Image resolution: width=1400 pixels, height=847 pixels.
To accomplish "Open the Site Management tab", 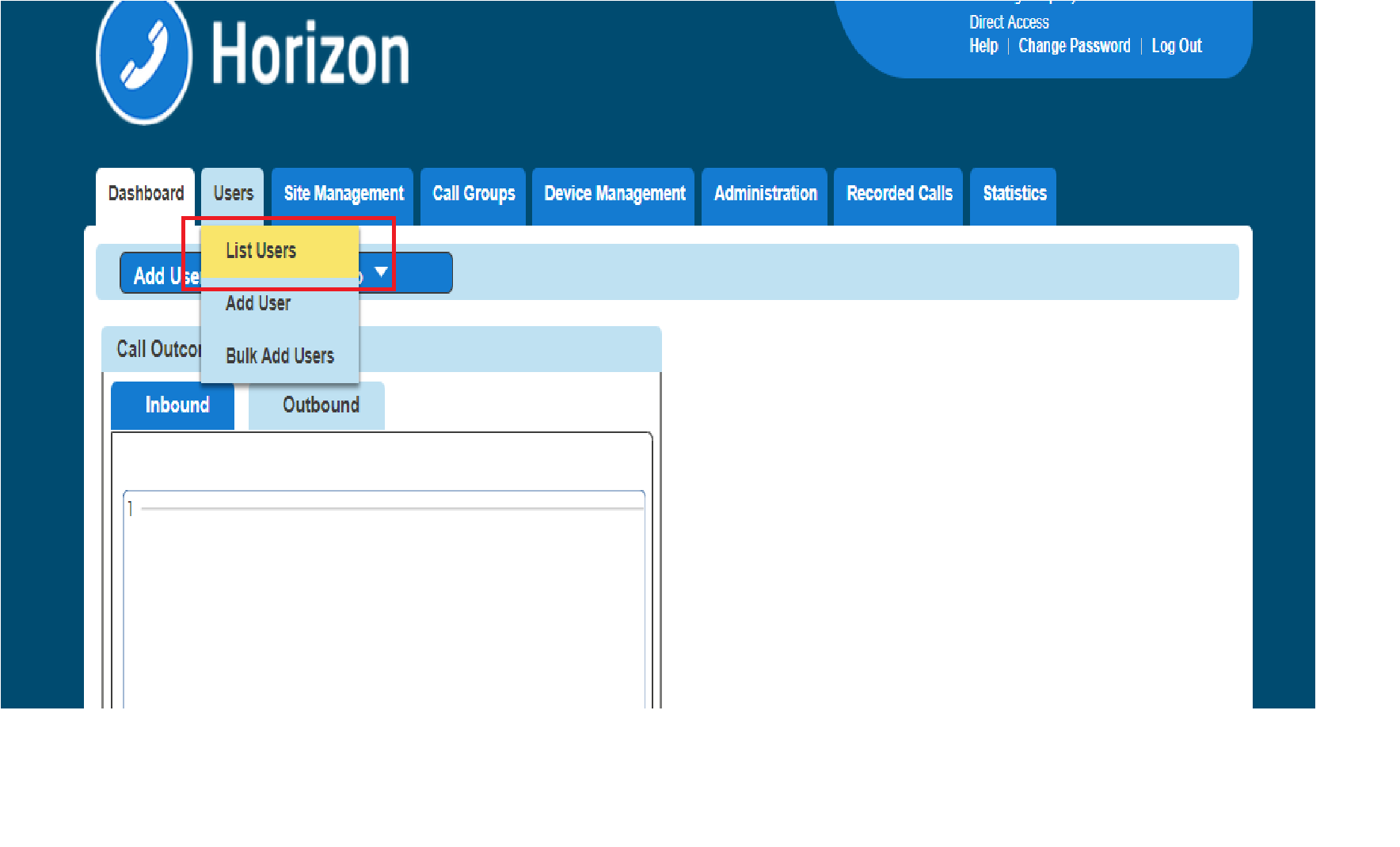I will pos(343,195).
